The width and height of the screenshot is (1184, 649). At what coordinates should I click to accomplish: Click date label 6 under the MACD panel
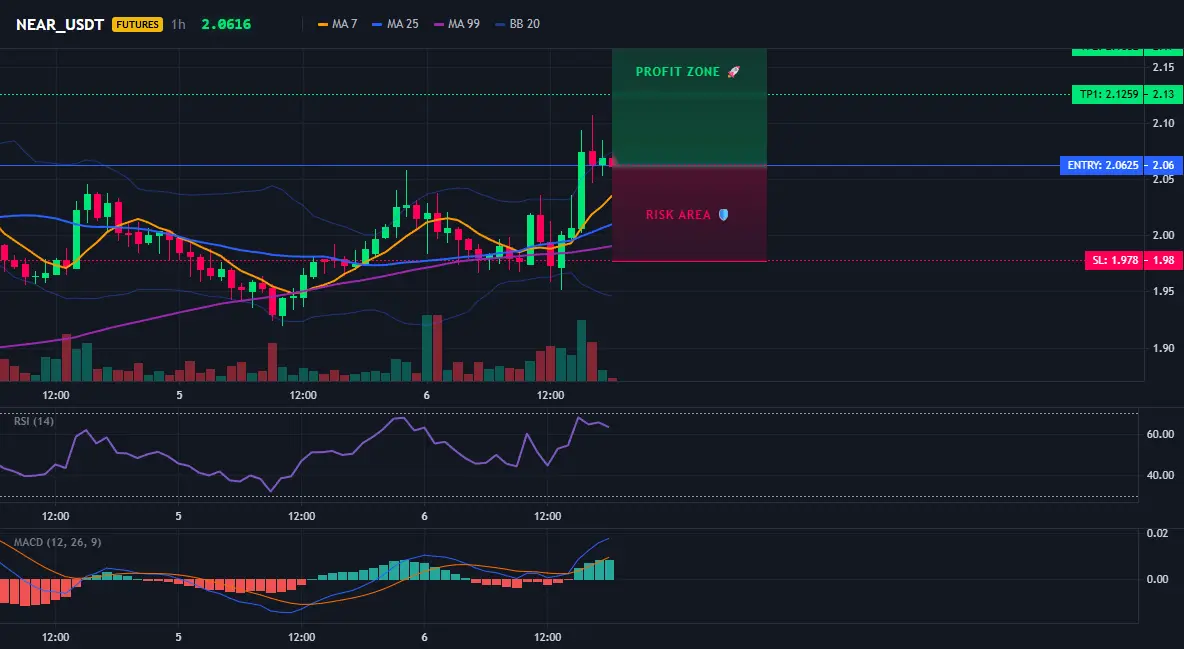(x=424, y=637)
